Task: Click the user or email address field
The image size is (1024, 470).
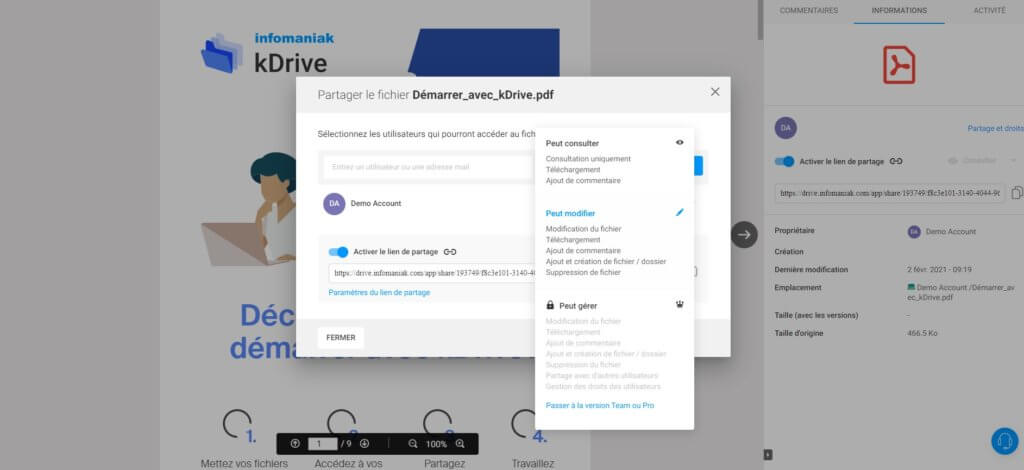Action: click(430, 167)
